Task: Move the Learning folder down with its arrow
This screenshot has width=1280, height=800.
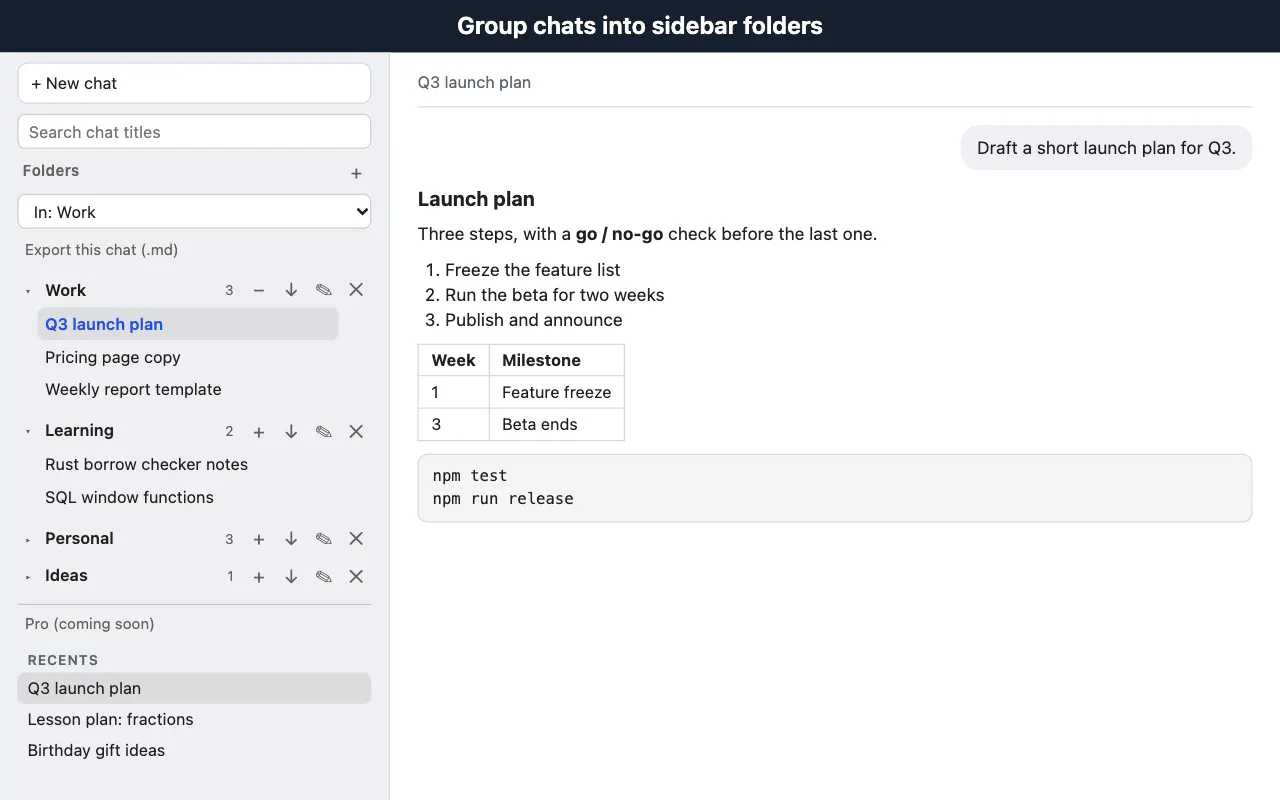Action: (291, 432)
